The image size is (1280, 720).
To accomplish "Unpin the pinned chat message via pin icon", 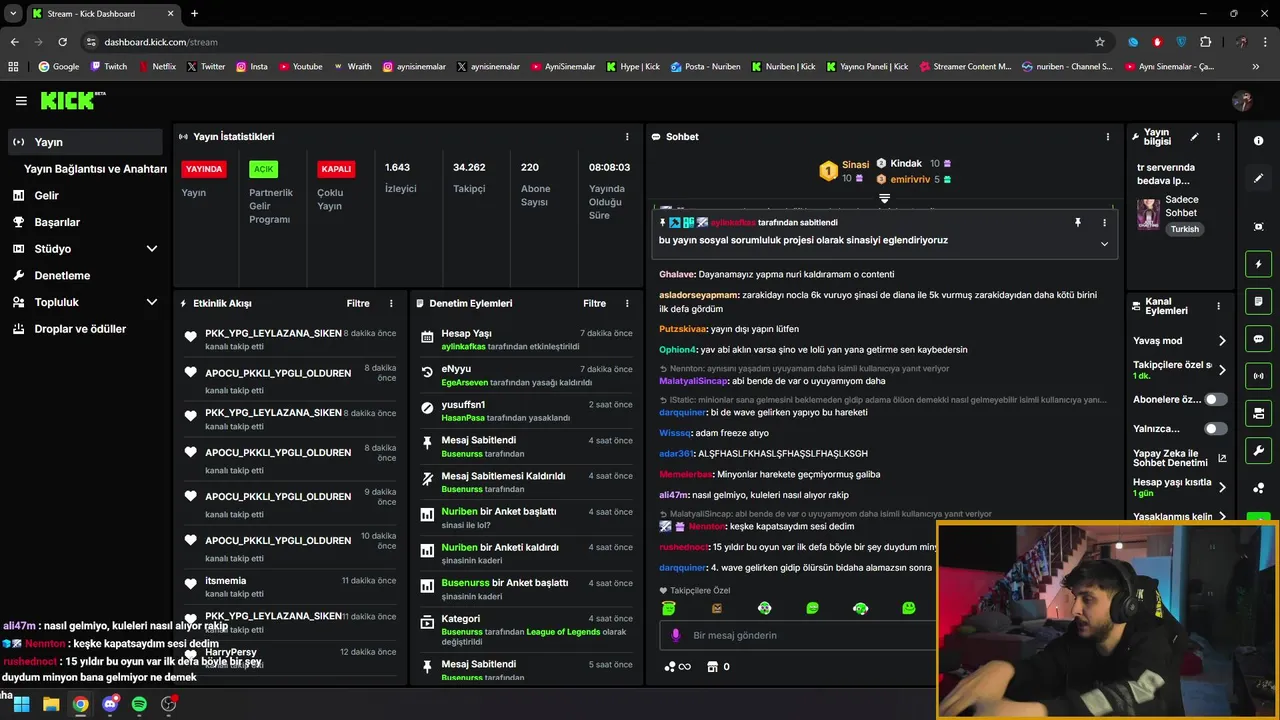I will [x=1078, y=222].
